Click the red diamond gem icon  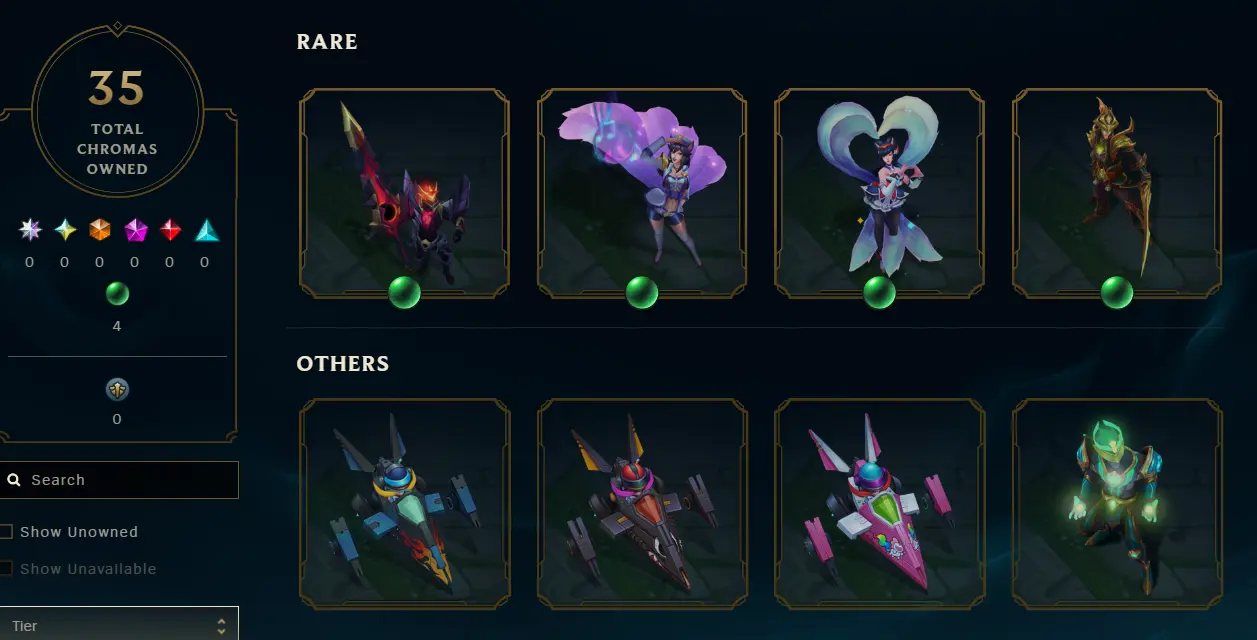pyautogui.click(x=170, y=230)
